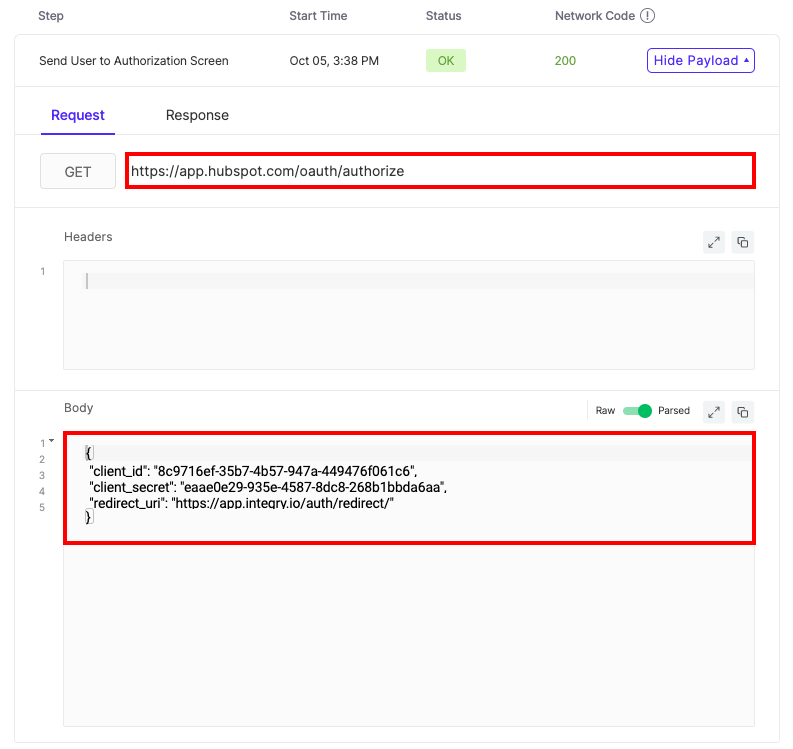The width and height of the screenshot is (793, 749).
Task: Click the 200 network code value
Action: point(565,61)
